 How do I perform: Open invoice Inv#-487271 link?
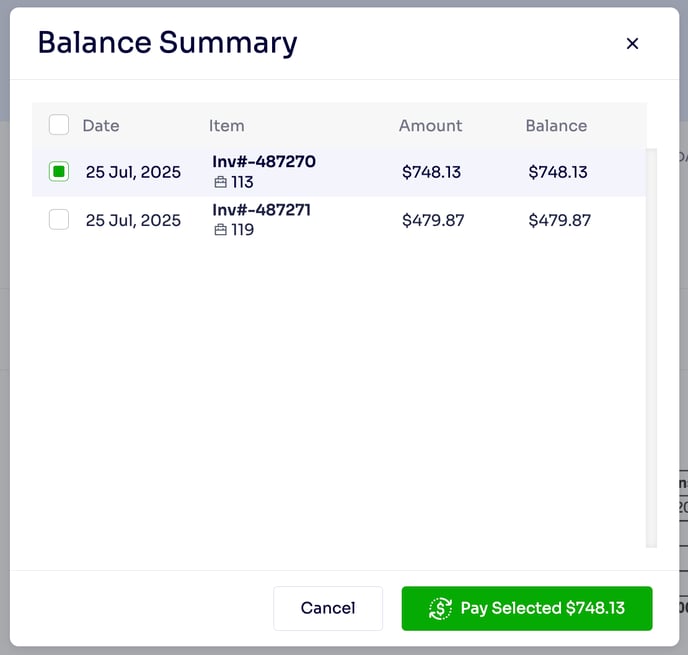[x=263, y=209]
